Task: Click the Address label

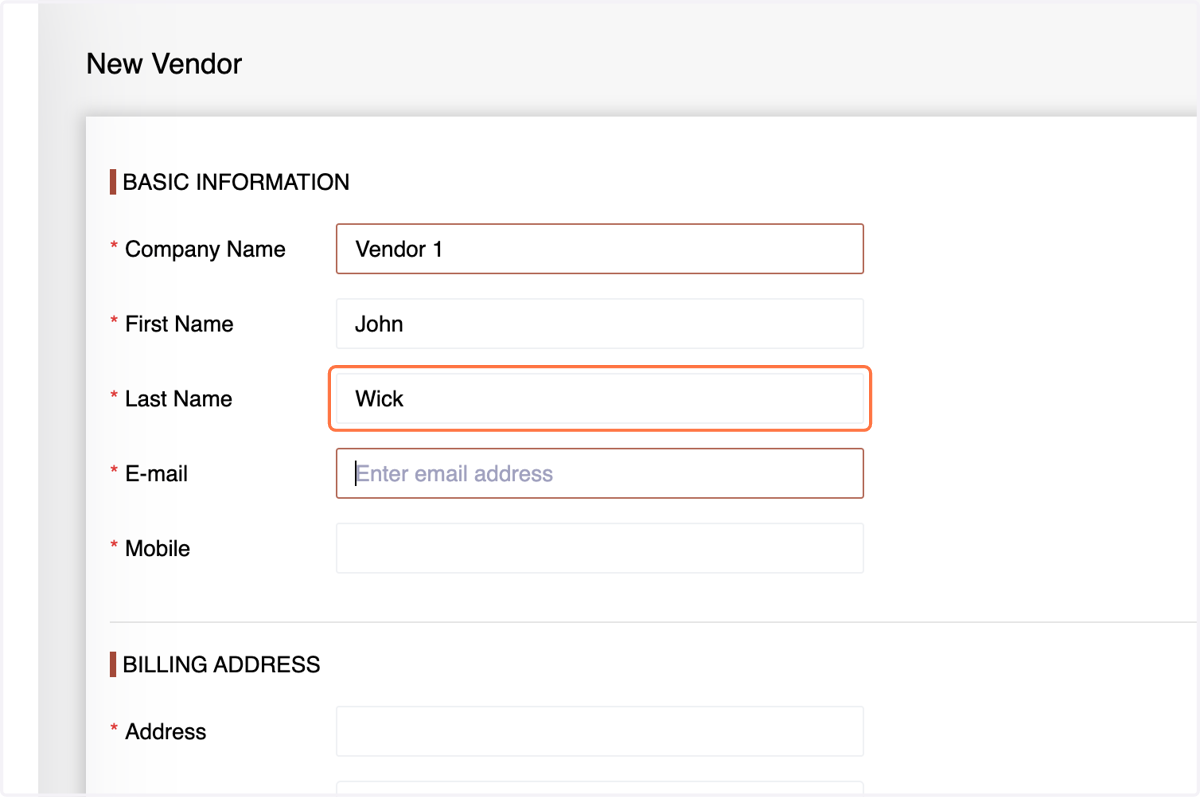Action: point(165,732)
